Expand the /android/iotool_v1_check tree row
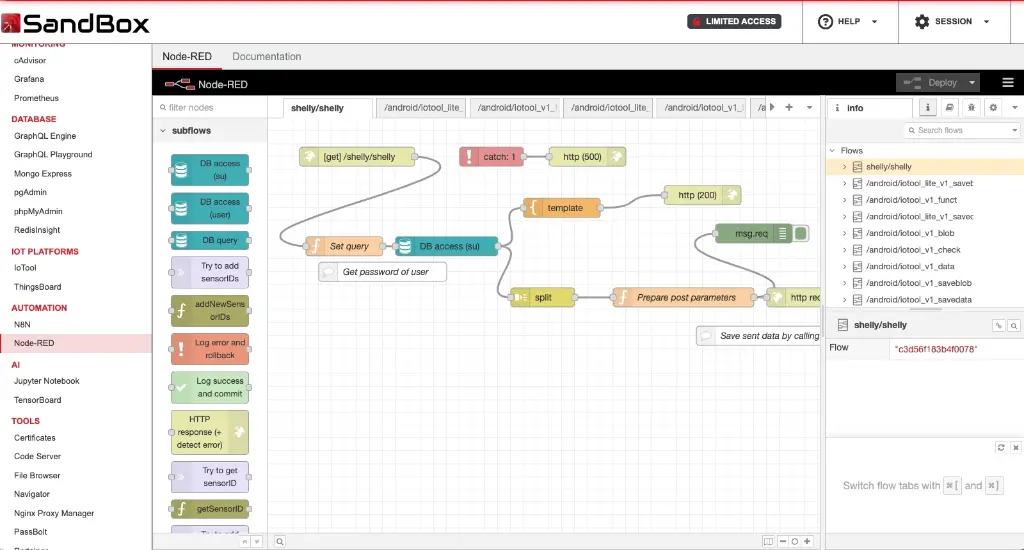1024x550 pixels. pos(845,250)
